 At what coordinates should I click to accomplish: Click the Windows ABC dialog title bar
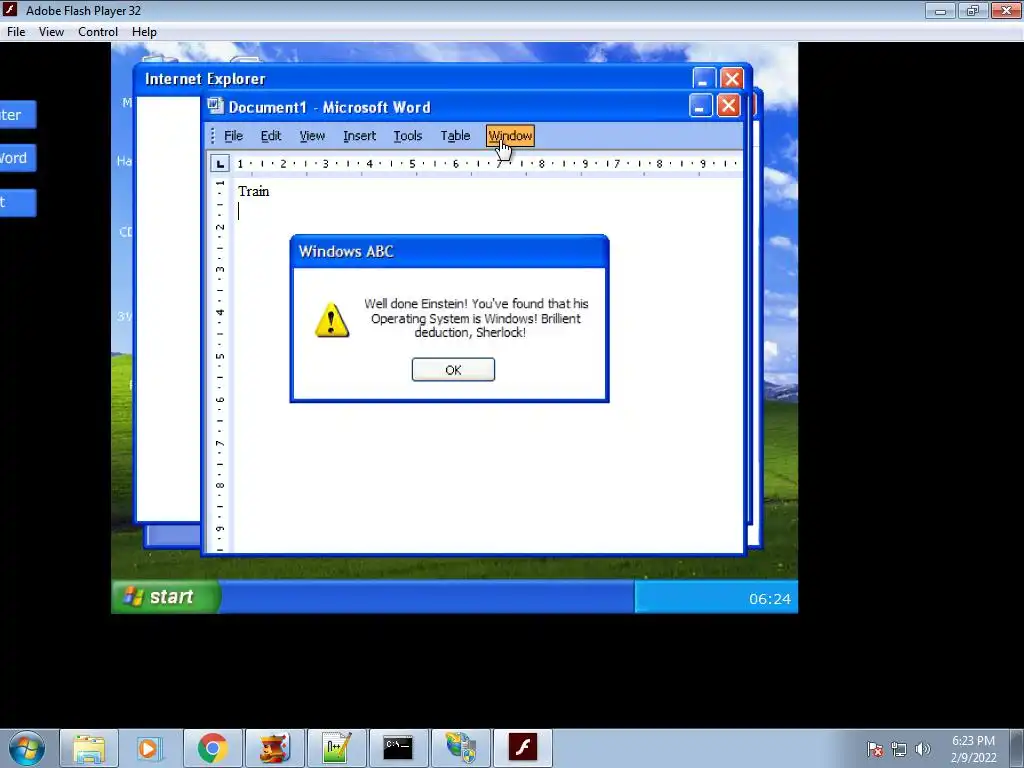point(449,251)
